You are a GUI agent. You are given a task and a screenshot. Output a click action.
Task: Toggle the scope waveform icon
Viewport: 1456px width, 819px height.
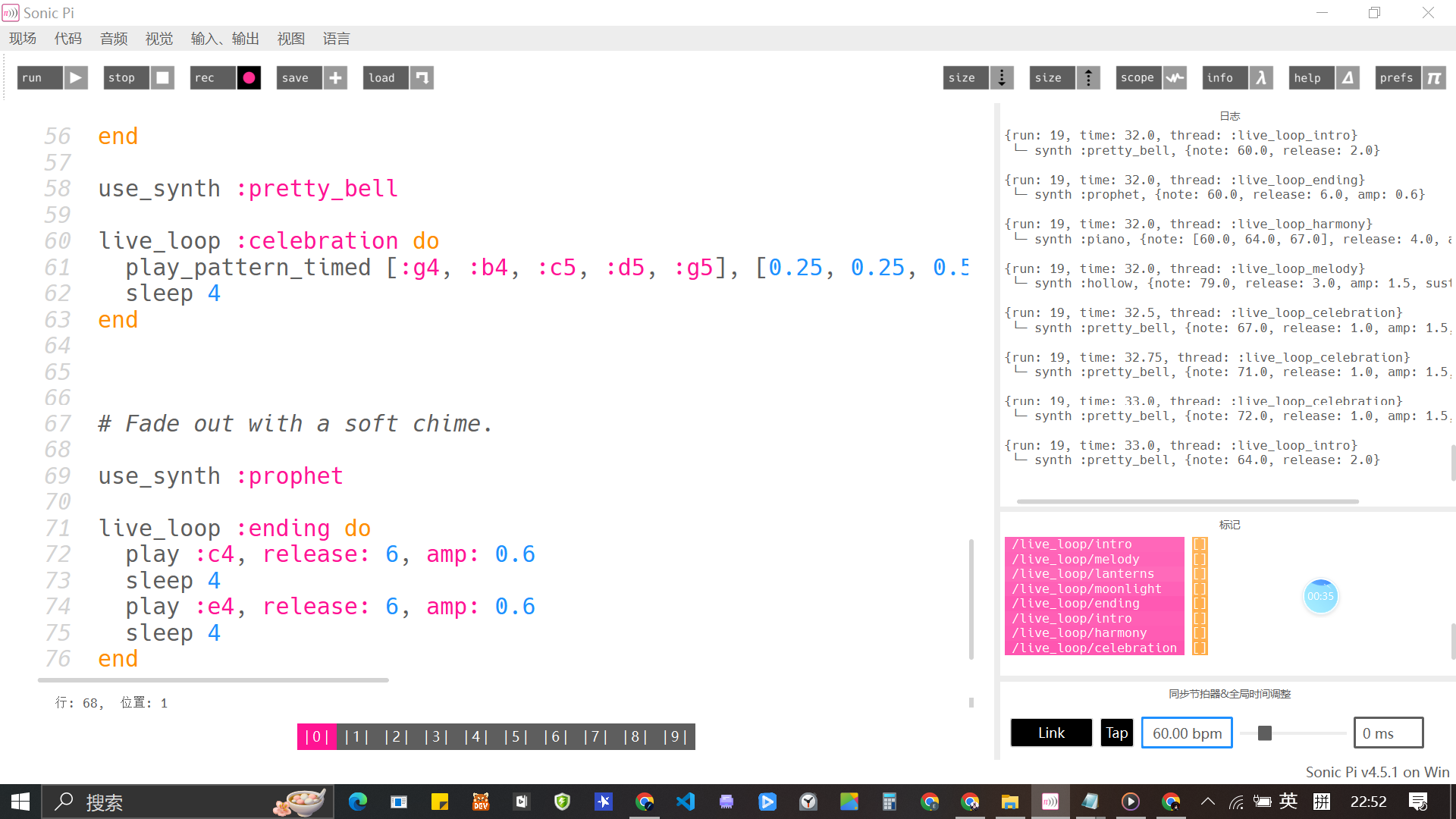click(1175, 77)
